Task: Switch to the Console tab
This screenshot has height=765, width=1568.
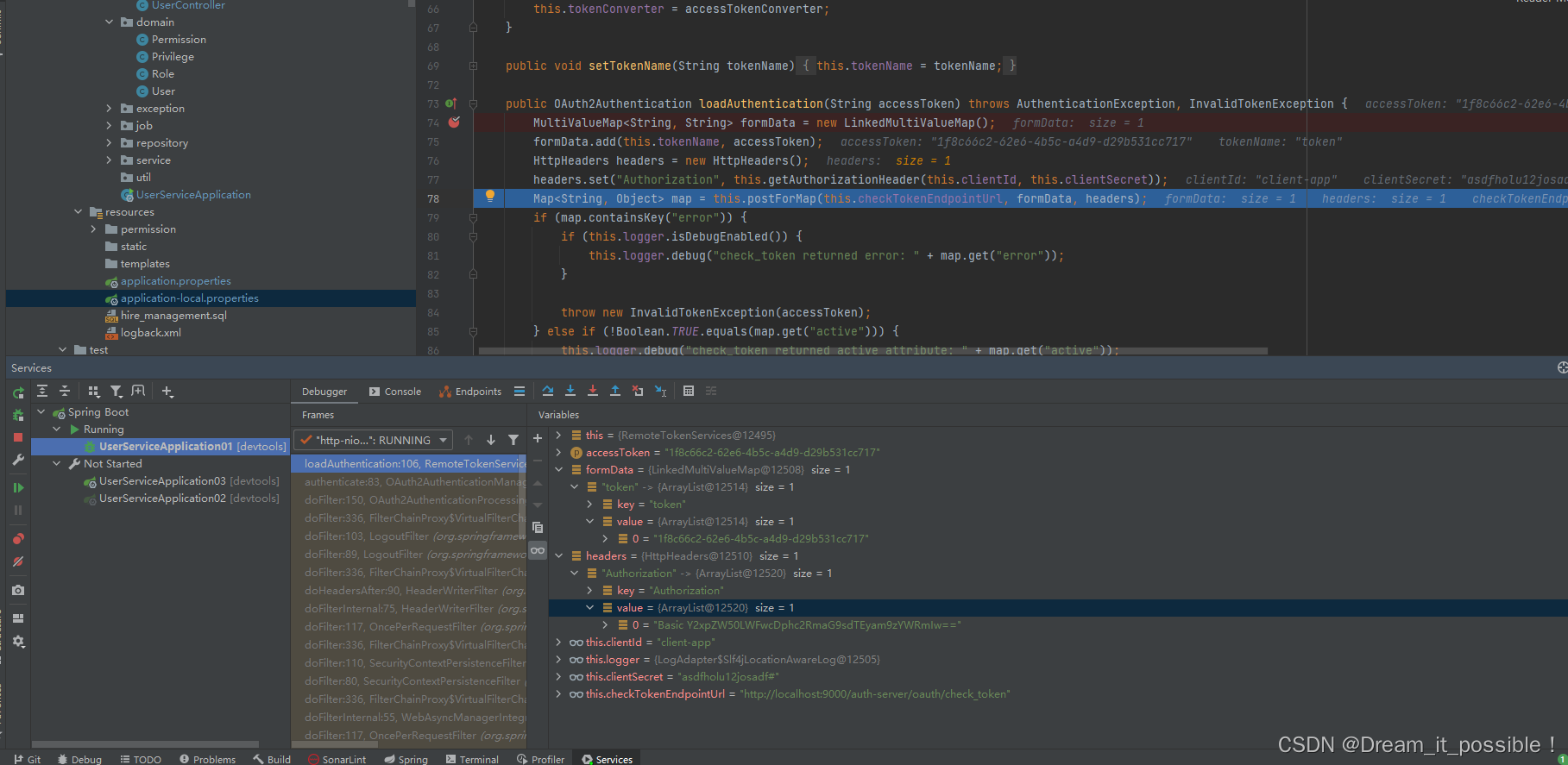Action: [x=395, y=392]
